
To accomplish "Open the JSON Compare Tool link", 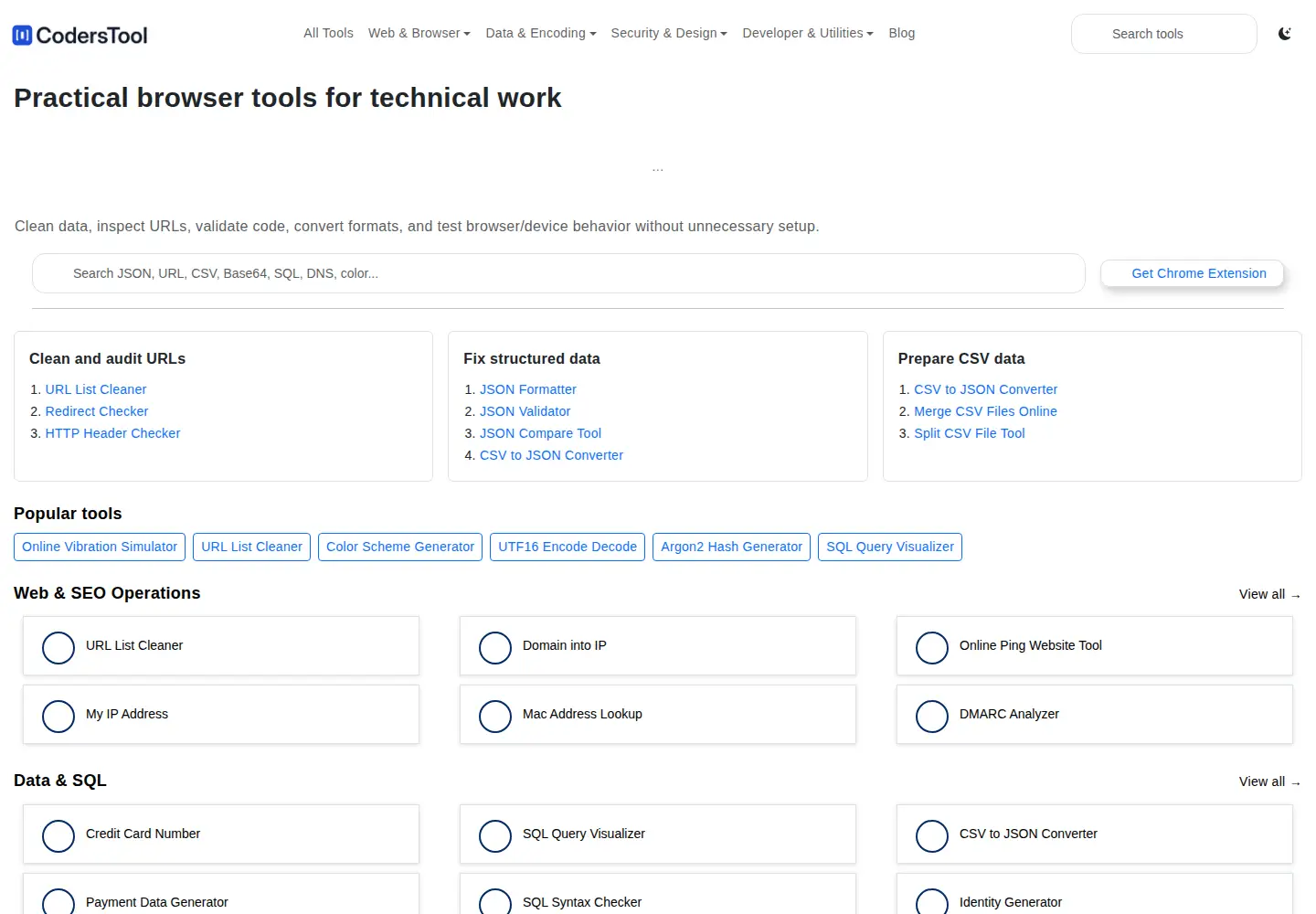I will coord(541,433).
